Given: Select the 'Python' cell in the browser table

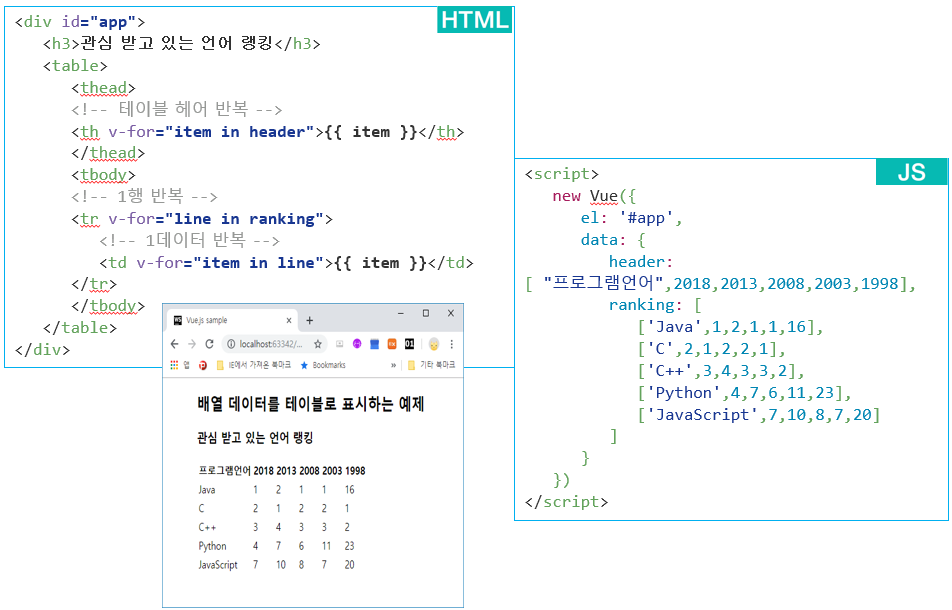Looking at the screenshot, I should point(212,546).
